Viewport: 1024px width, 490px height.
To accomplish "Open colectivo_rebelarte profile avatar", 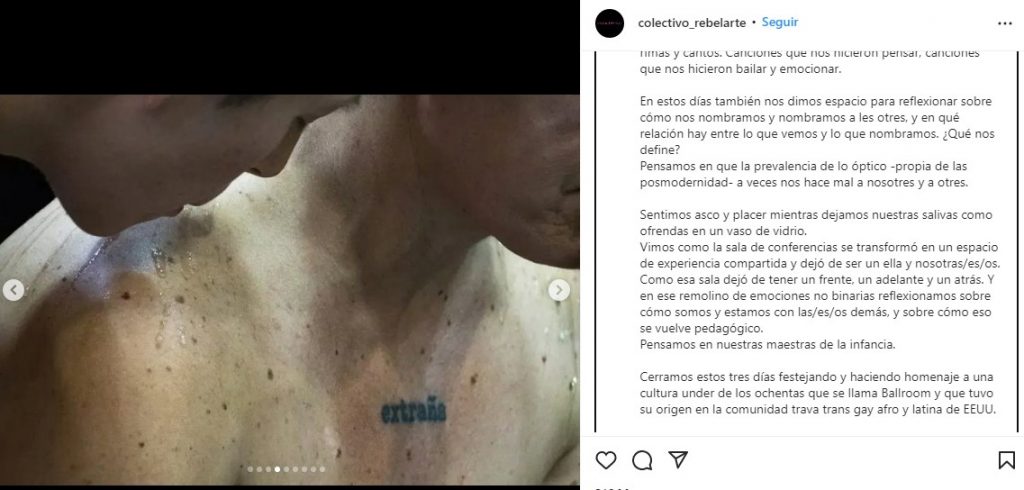I will pyautogui.click(x=609, y=24).
